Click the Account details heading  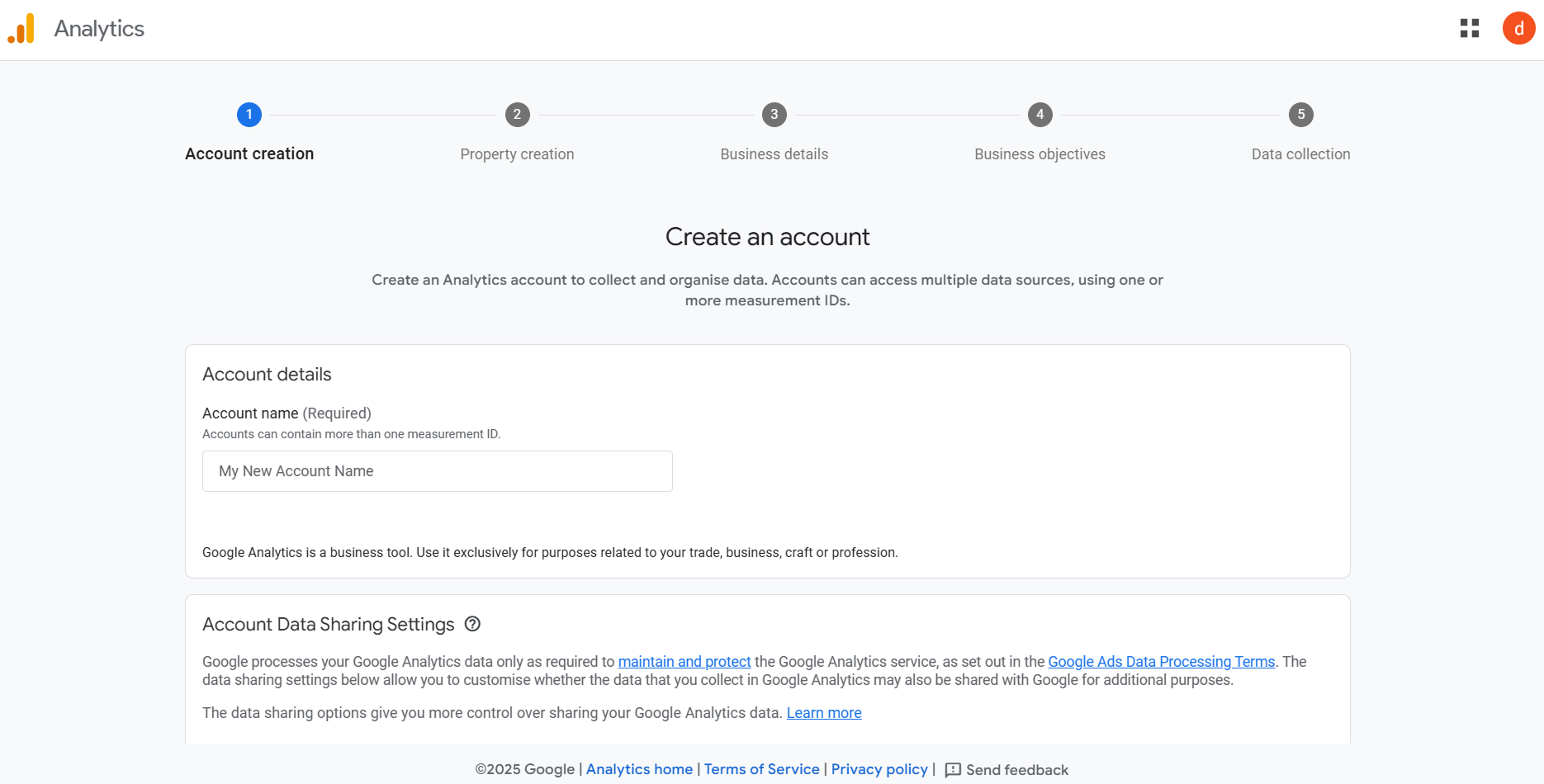pos(267,375)
